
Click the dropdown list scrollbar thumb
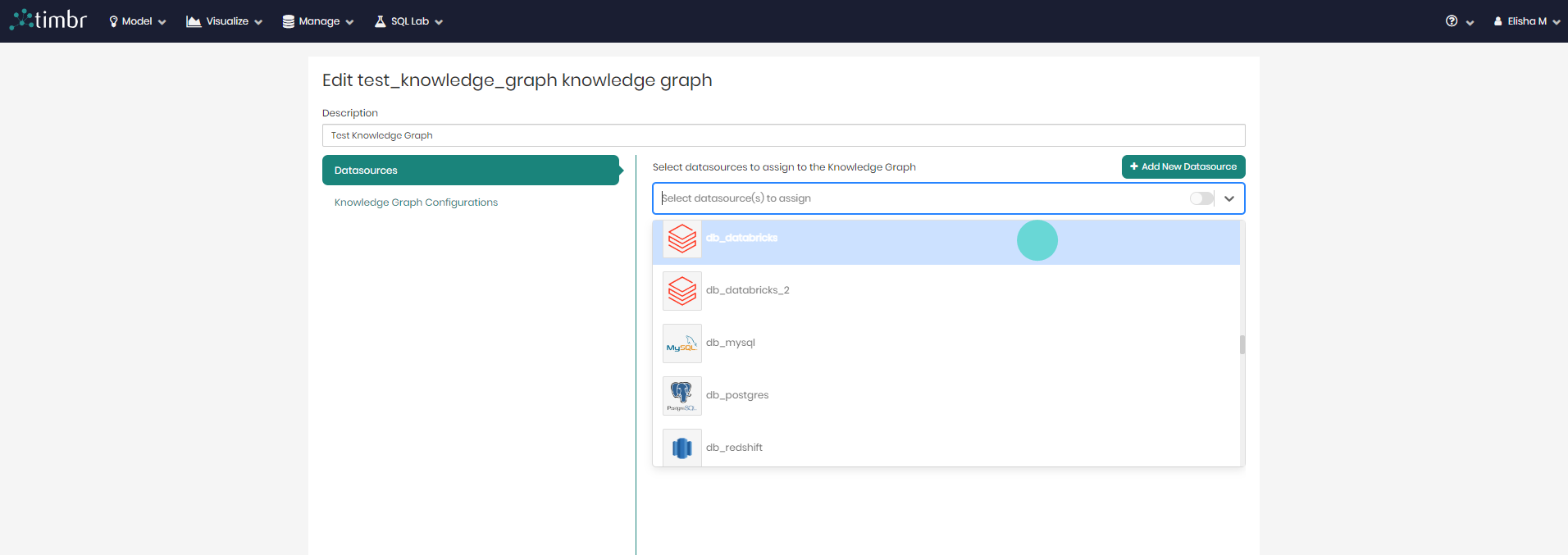1242,344
